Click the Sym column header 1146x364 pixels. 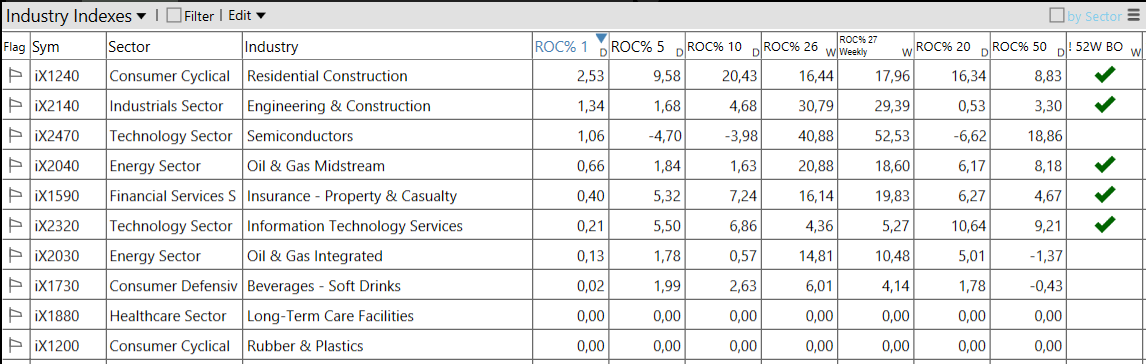click(69, 47)
